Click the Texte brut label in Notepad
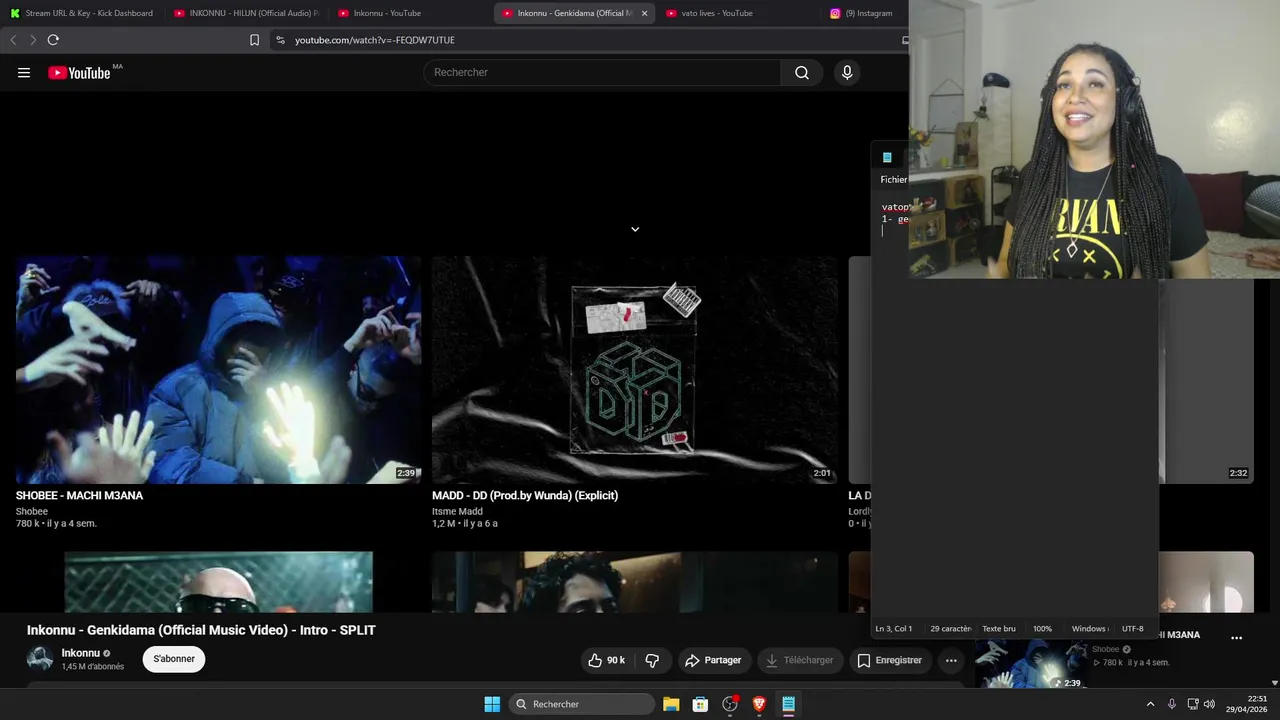This screenshot has height=720, width=1280. (999, 629)
